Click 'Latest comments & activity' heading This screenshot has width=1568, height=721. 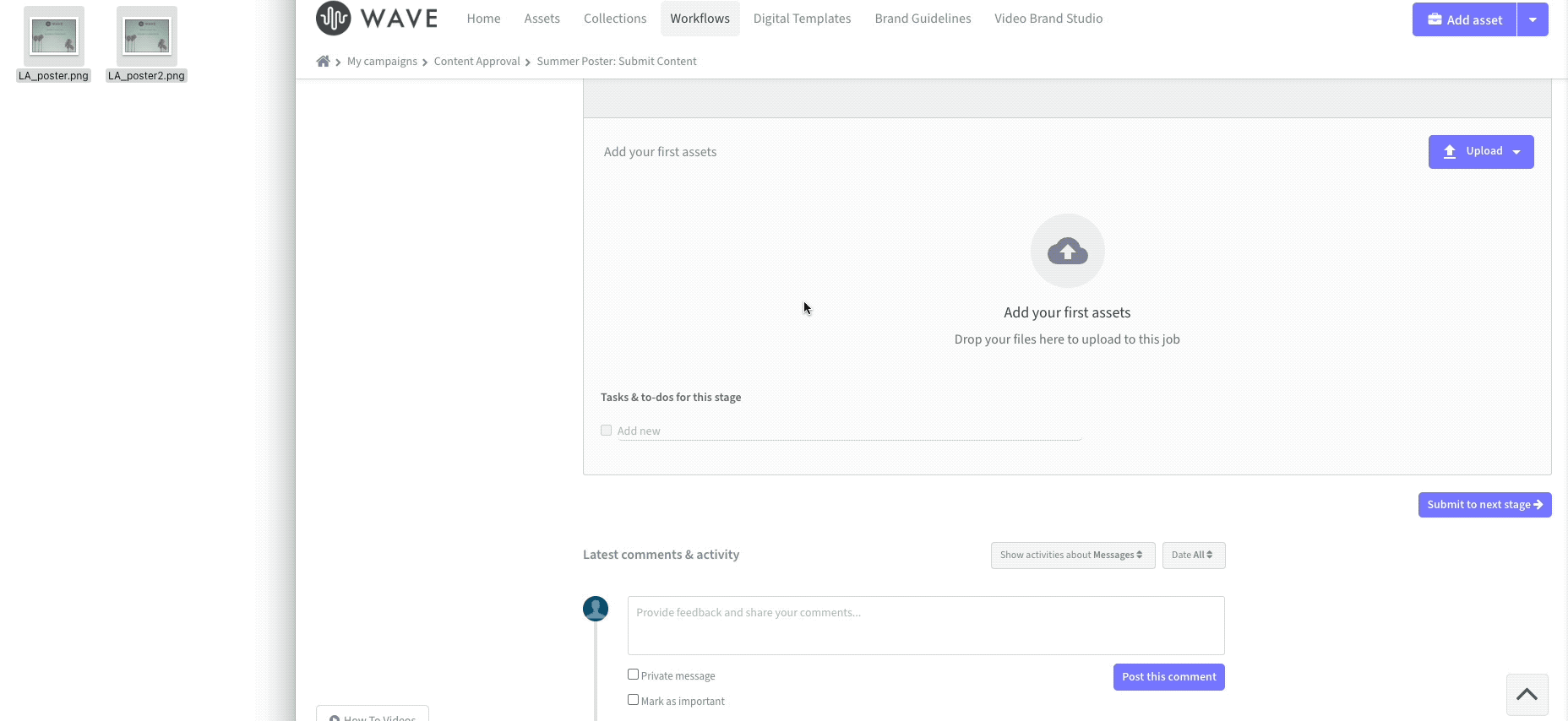661,555
